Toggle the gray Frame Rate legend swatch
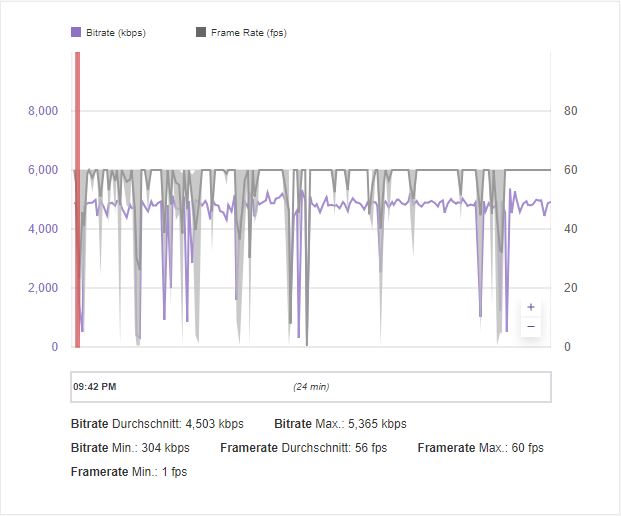The width and height of the screenshot is (621, 516). pyautogui.click(x=201, y=32)
